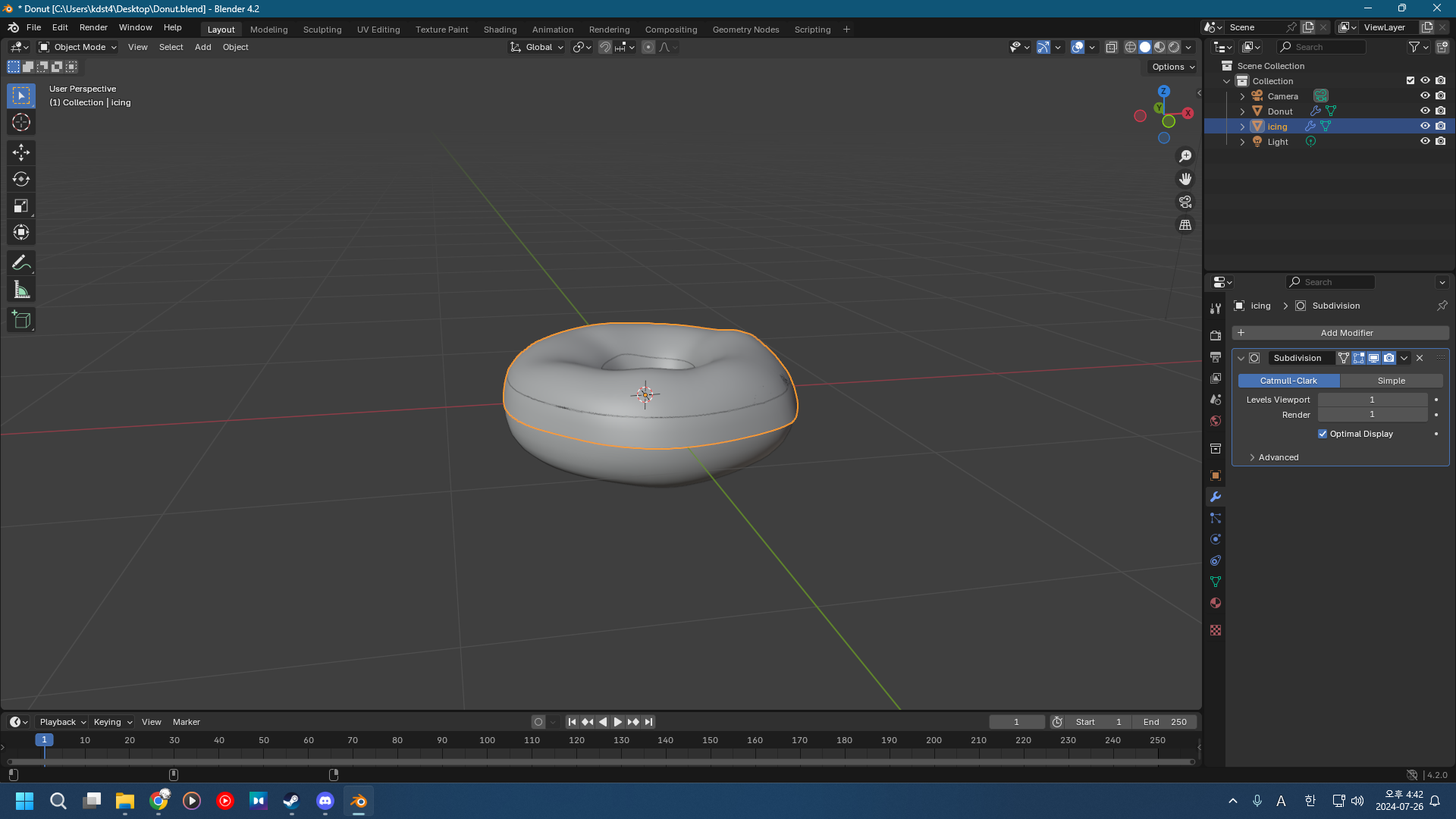Expand the Camera item in outliner
The image size is (1456, 819).
pyautogui.click(x=1242, y=96)
